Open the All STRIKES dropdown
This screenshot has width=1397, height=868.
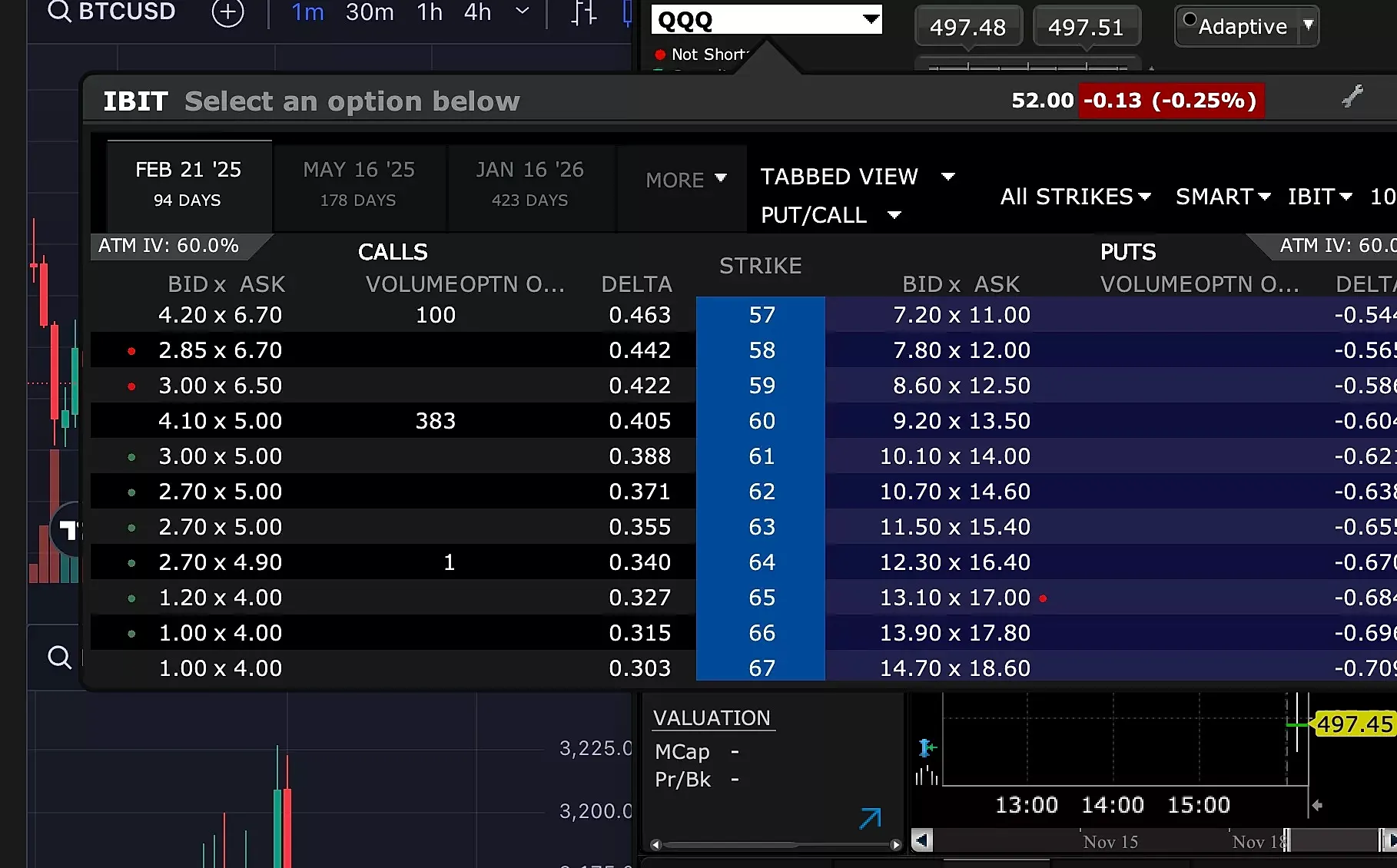(x=1076, y=197)
